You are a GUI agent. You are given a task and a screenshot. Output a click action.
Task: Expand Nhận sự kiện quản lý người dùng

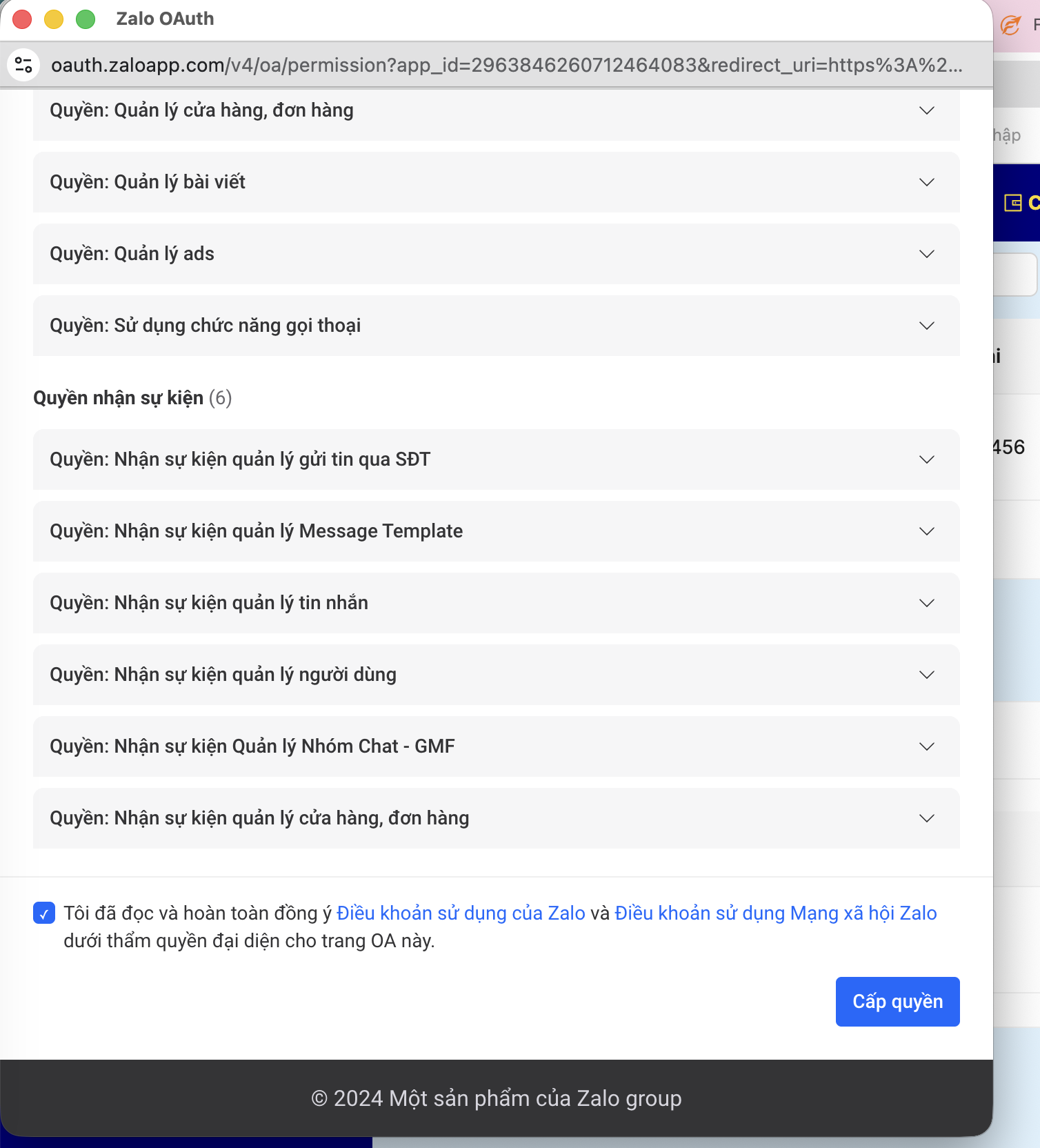(x=497, y=675)
